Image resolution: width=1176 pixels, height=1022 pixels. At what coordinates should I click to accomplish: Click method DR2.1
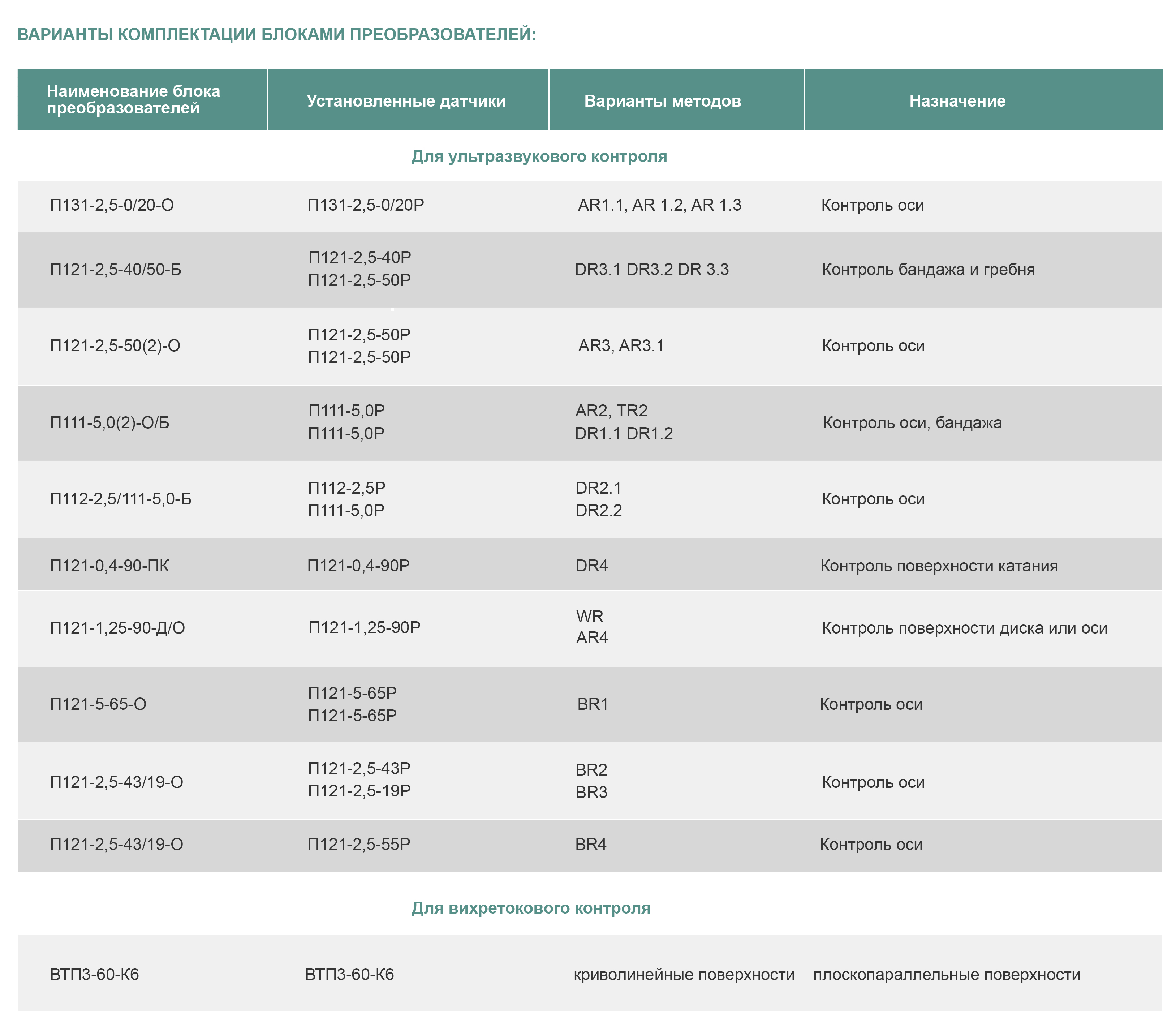599,488
